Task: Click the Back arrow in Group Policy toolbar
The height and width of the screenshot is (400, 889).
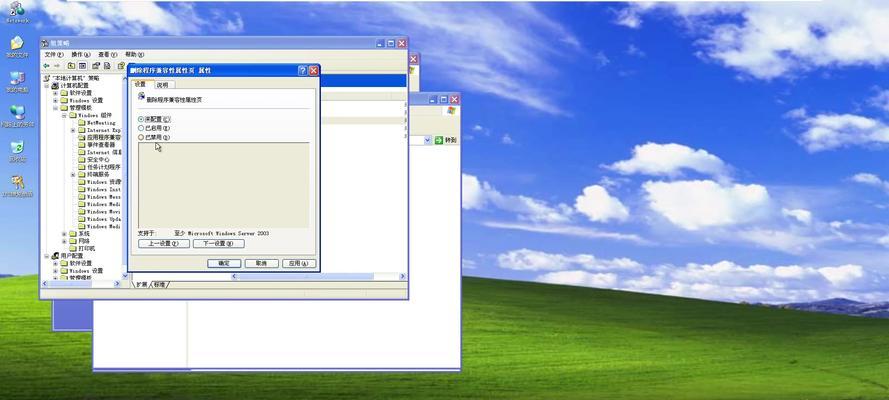Action: (x=46, y=66)
